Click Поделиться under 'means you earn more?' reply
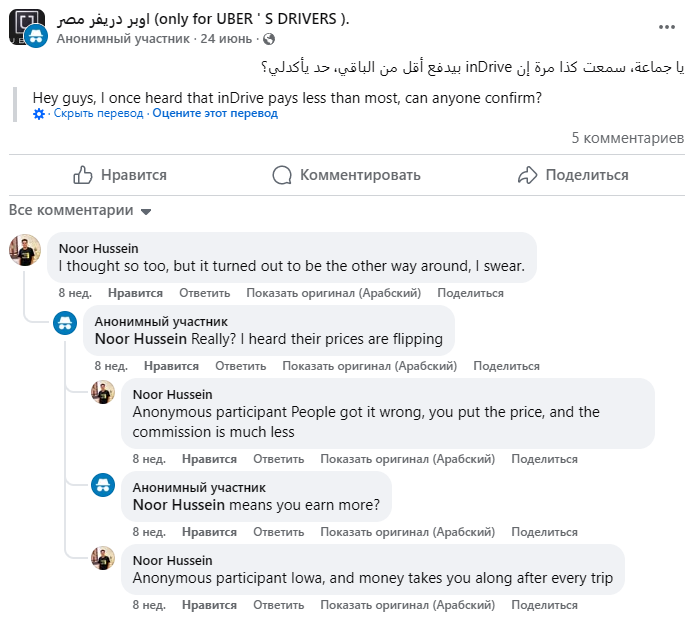Screen dimensions: 692x632 (545, 532)
